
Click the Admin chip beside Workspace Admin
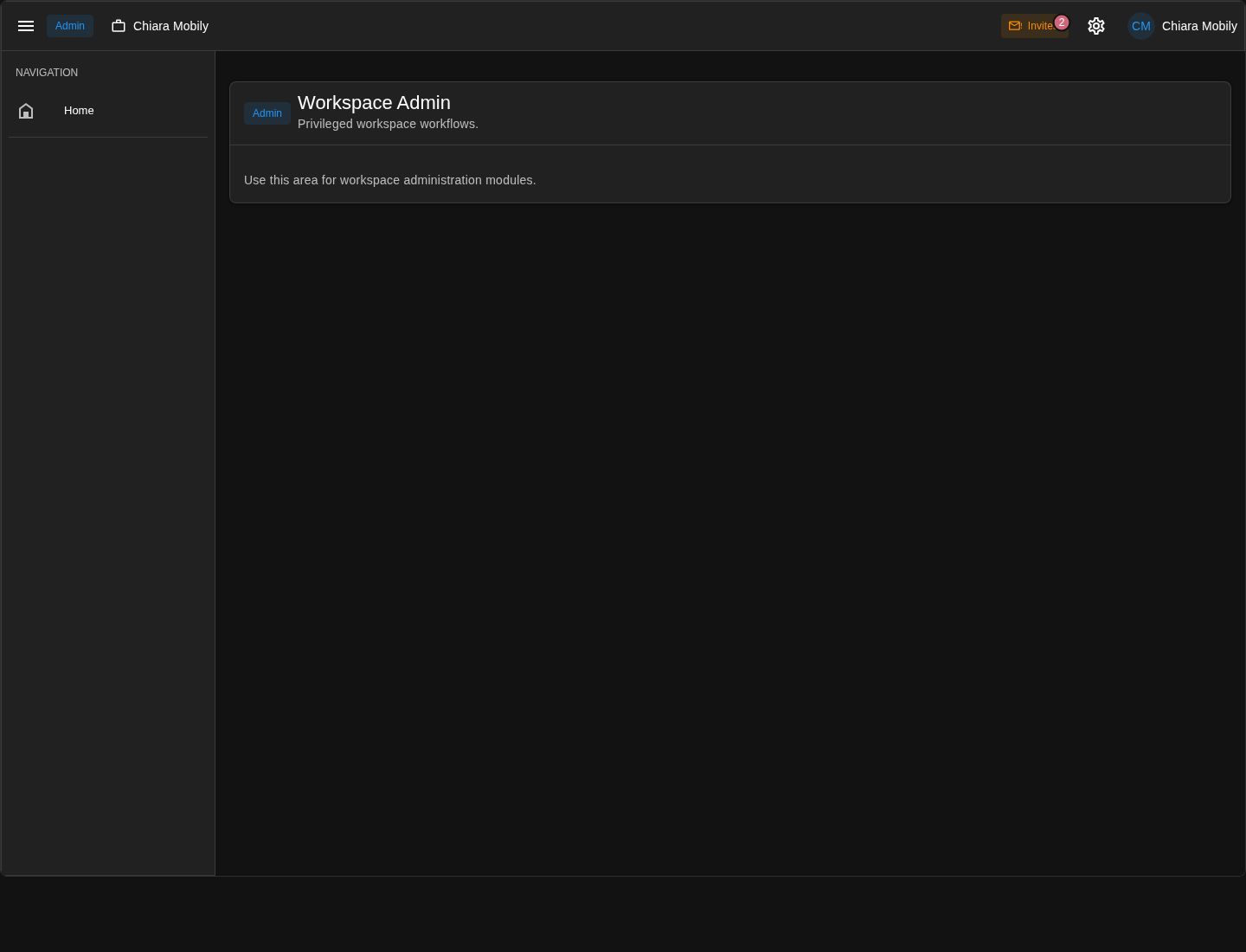(267, 113)
